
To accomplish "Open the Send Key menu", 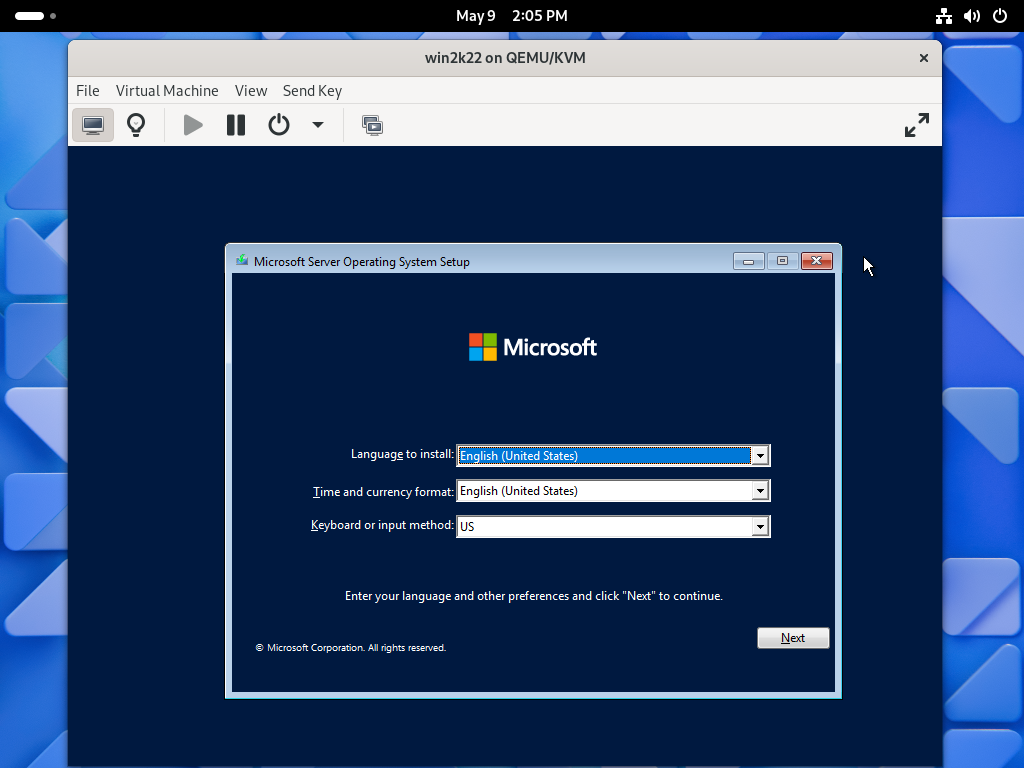I will pos(312,90).
